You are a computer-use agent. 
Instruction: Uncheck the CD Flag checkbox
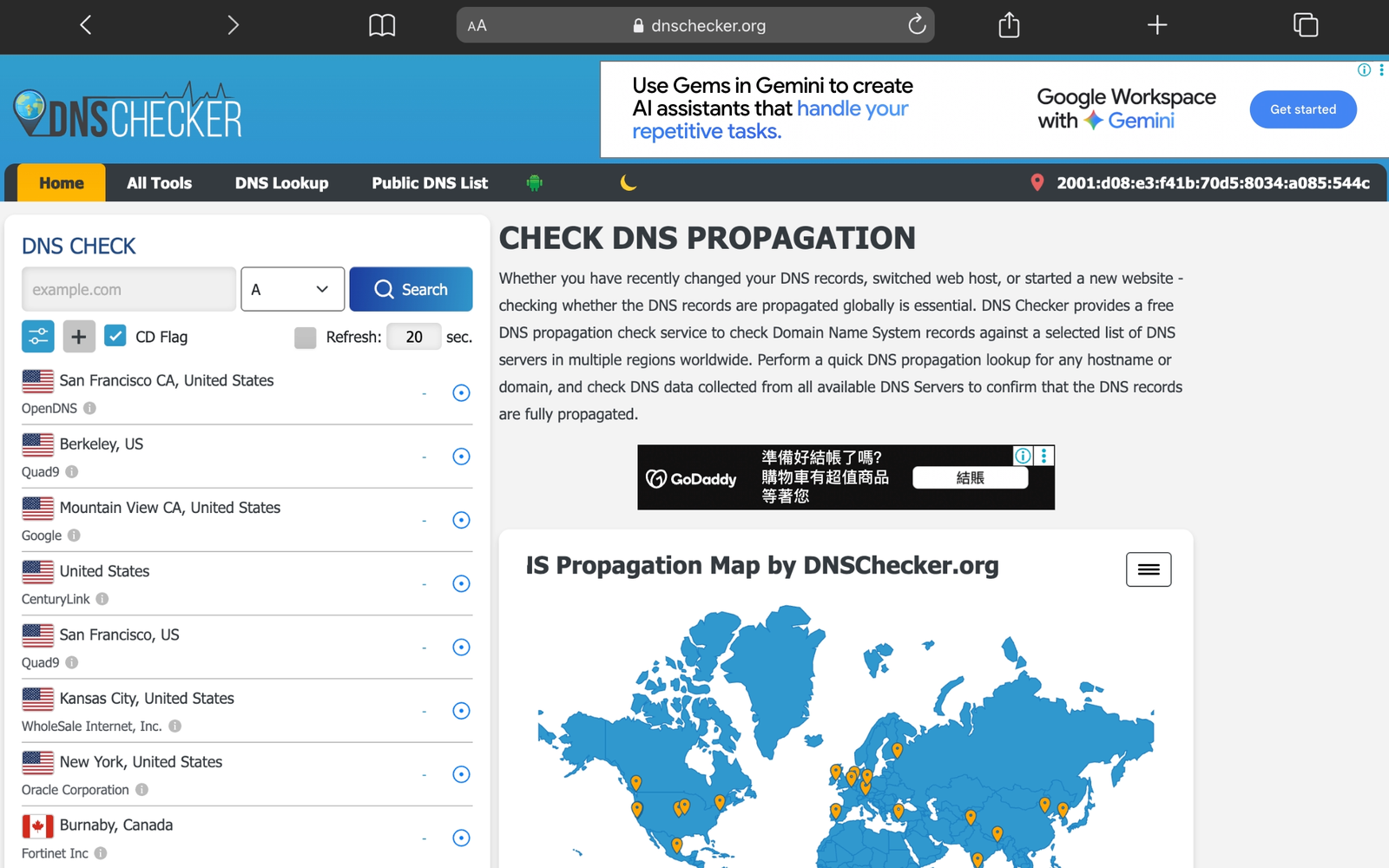pos(115,336)
